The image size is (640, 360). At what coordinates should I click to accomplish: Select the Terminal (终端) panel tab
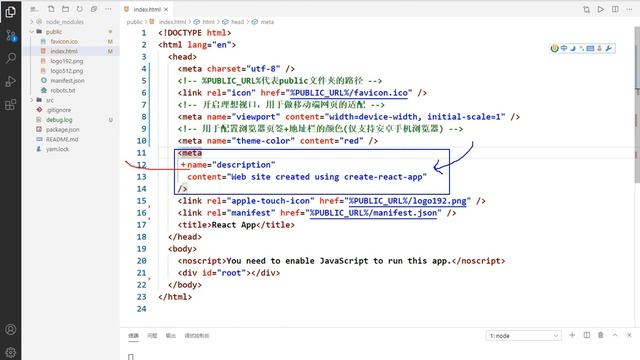pyautogui.click(x=133, y=336)
